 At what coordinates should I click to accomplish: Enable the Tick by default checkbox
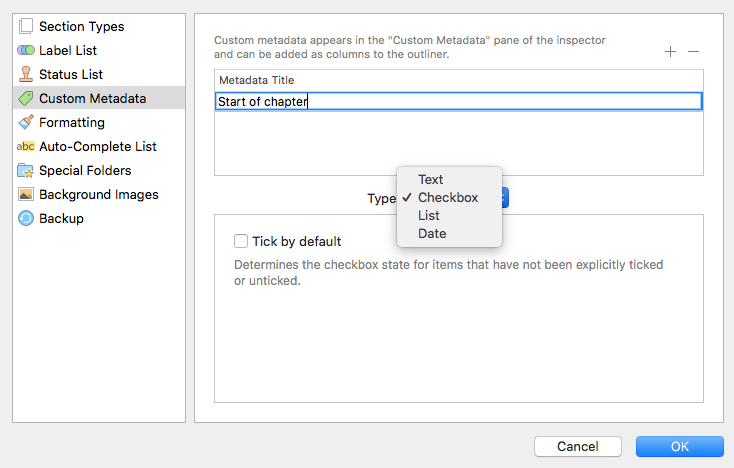[x=241, y=241]
